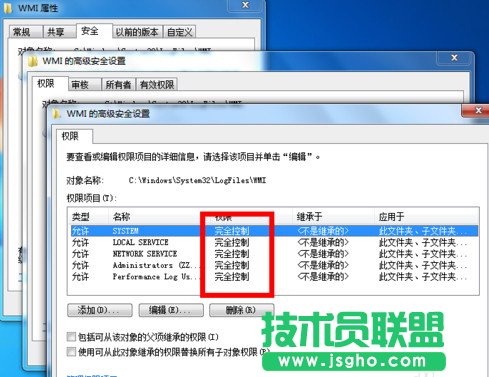This screenshot has height=377, width=489.
Task: Click folder icon in front dialog title bar
Action: [57, 114]
